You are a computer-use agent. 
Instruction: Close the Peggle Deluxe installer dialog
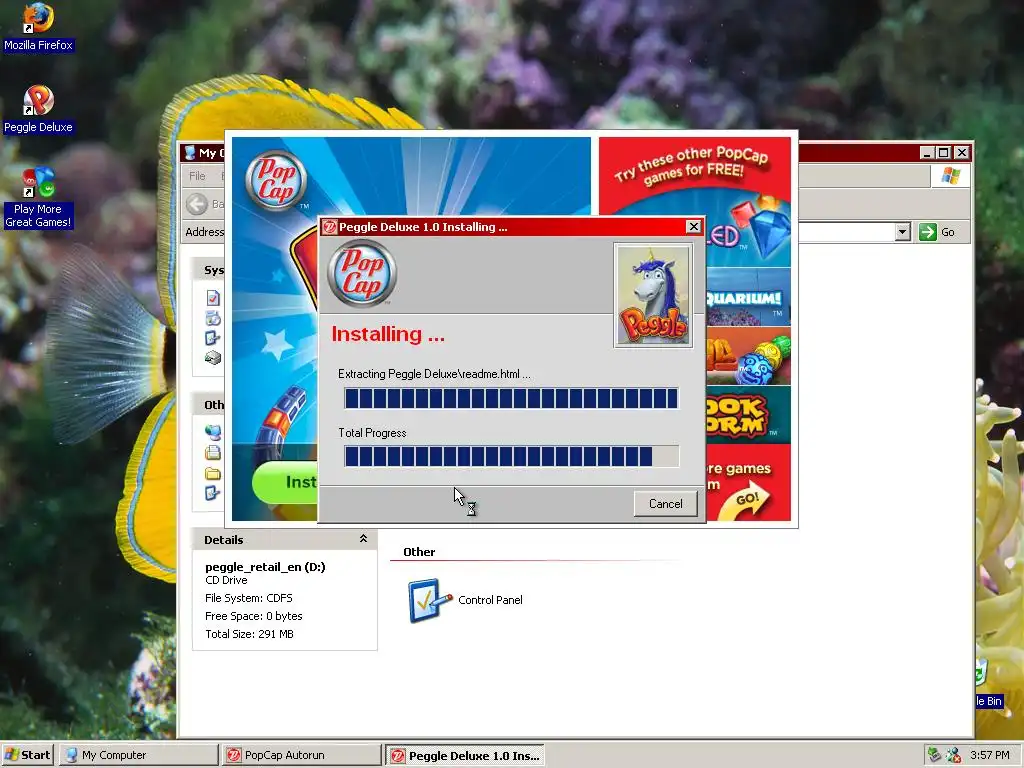tap(693, 227)
